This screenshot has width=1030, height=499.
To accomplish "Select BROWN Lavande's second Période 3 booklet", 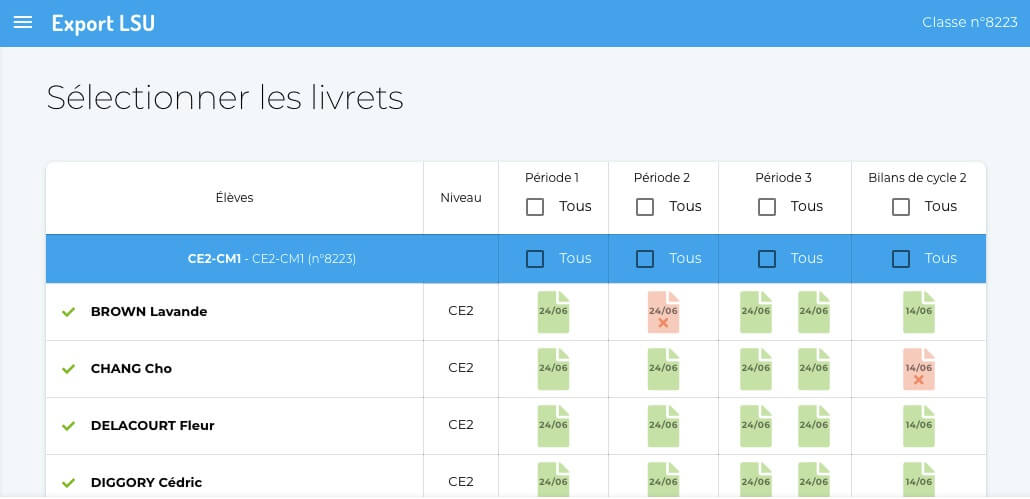I will tap(814, 312).
